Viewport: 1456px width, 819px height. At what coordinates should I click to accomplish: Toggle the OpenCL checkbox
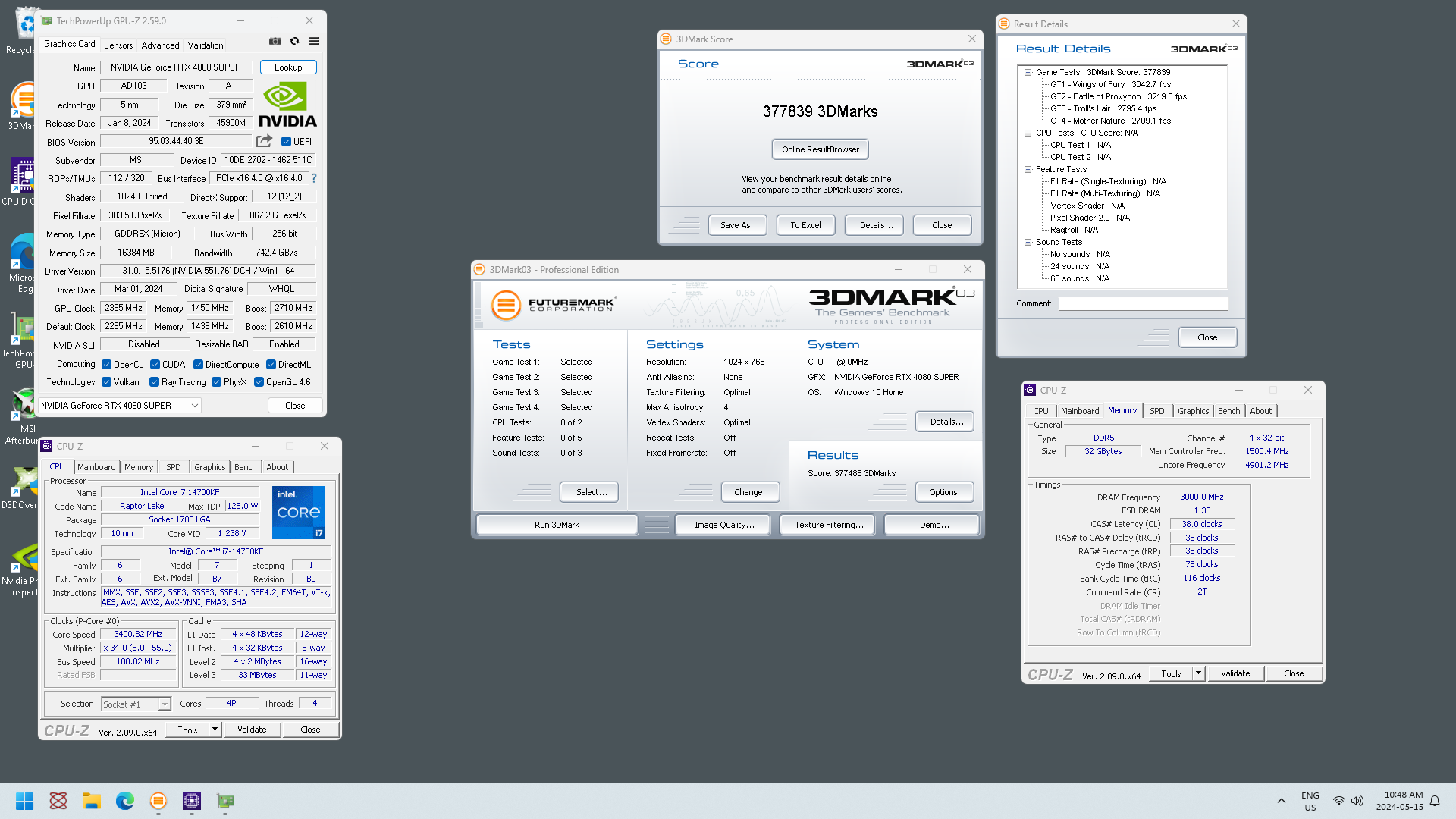[x=107, y=365]
